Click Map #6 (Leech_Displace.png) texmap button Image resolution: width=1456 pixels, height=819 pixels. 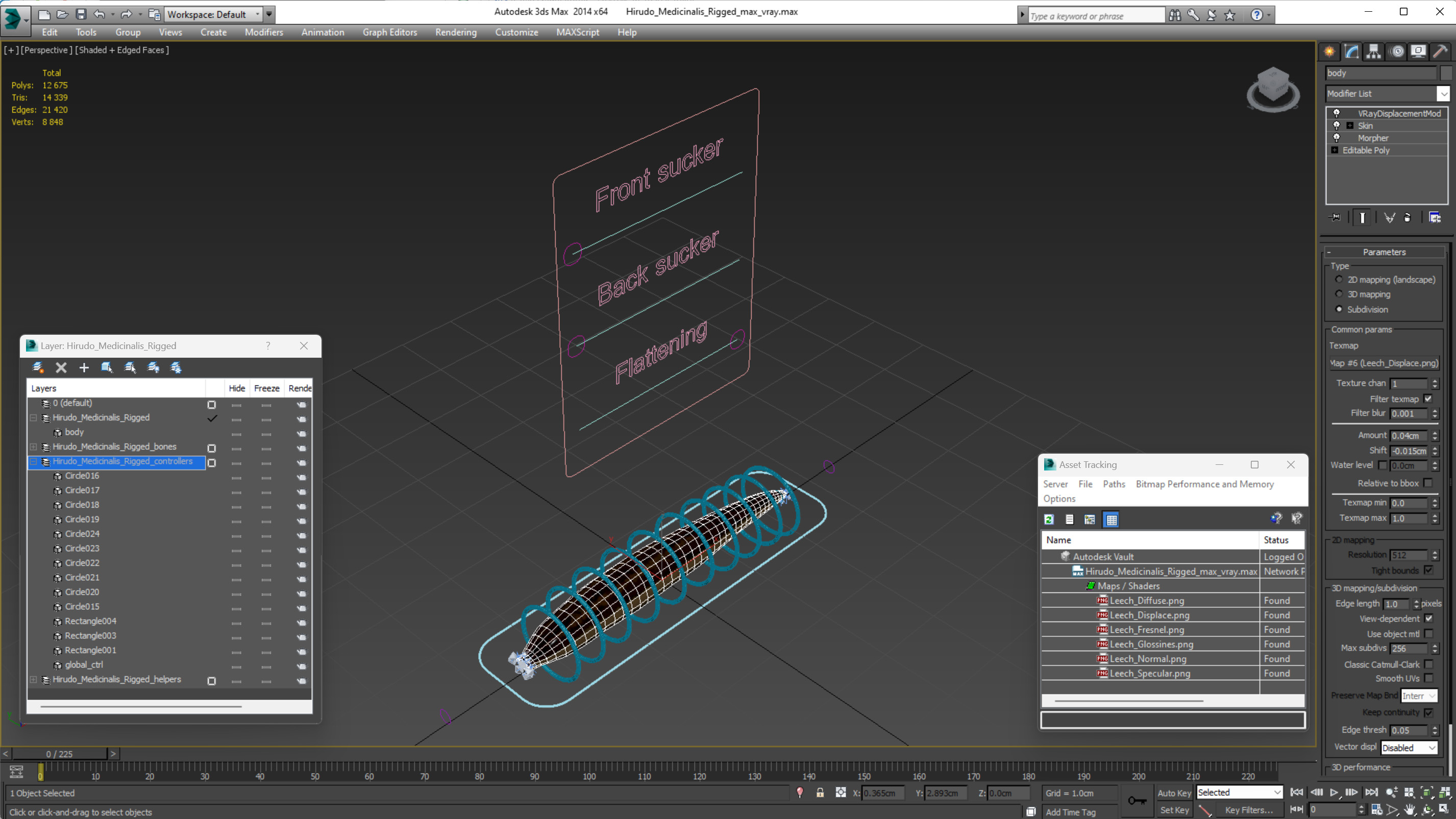tap(1384, 363)
